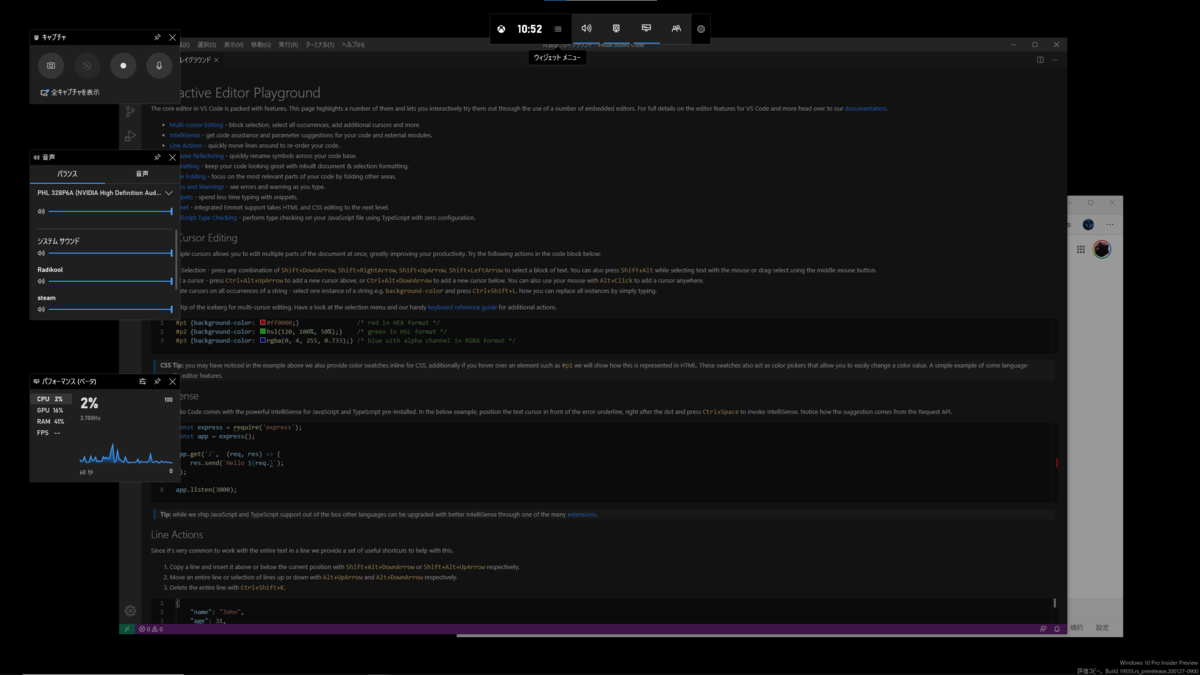
Task: Mute steam speaker icon
Action: point(41,309)
